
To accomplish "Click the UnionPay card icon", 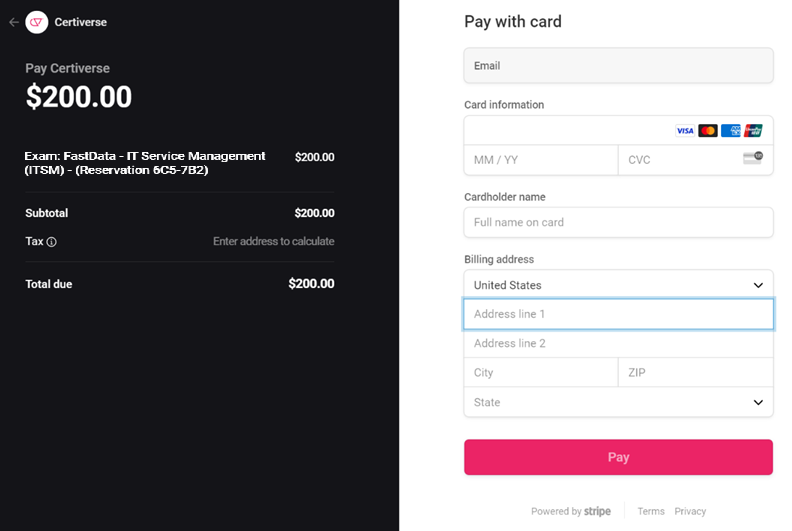I will [753, 131].
